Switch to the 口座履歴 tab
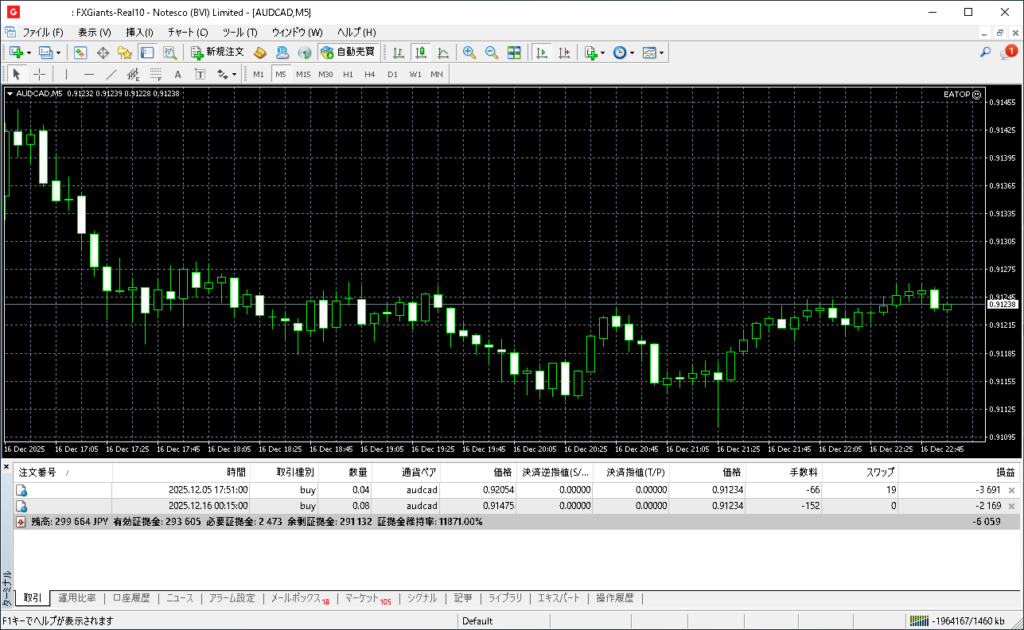 click(130, 598)
